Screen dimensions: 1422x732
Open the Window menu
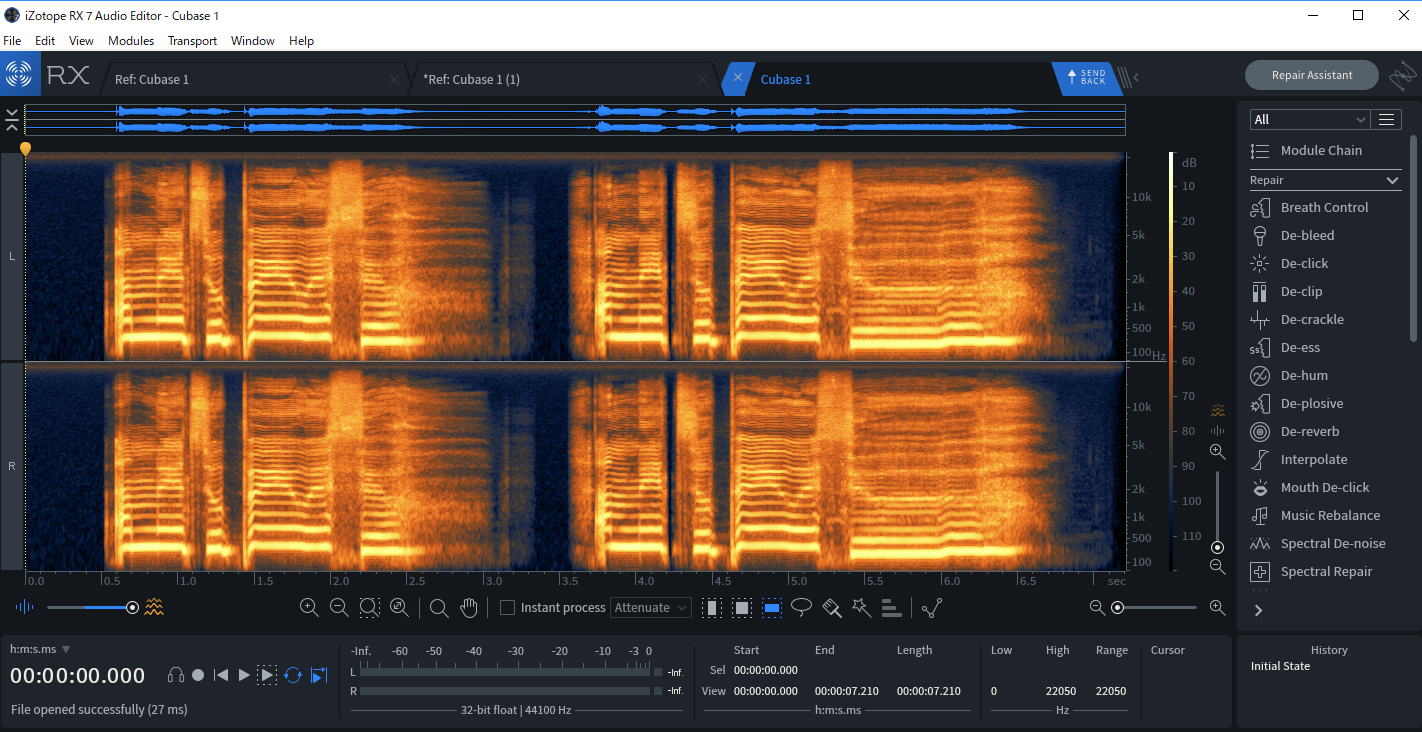(x=253, y=41)
